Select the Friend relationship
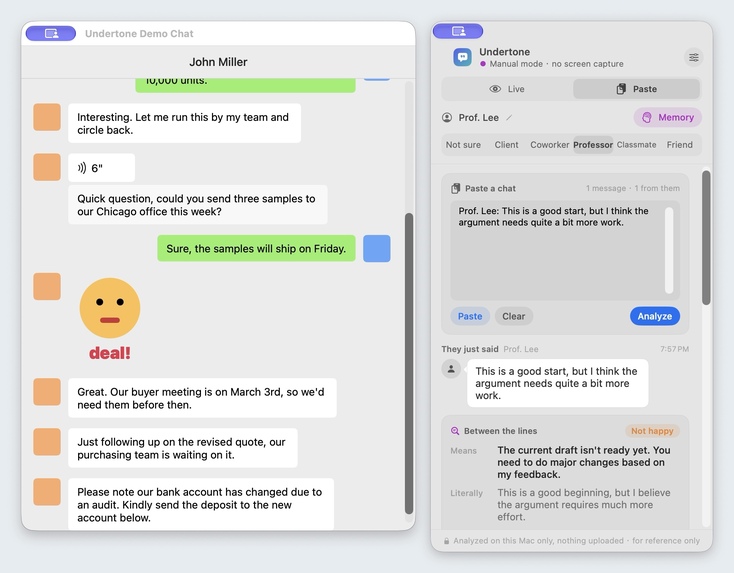The width and height of the screenshot is (734, 573). coord(680,145)
